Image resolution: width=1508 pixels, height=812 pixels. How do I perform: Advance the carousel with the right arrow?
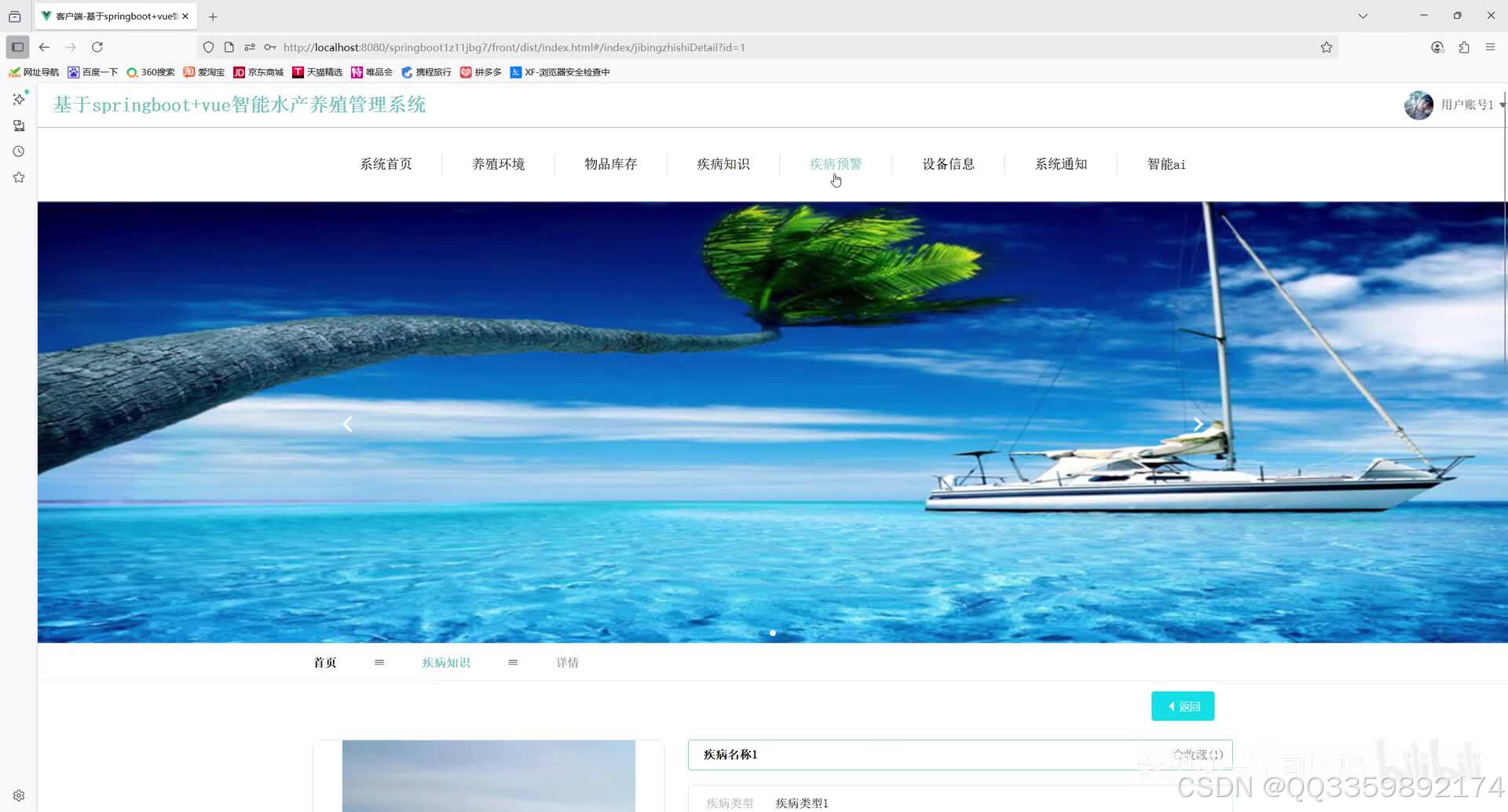1197,424
